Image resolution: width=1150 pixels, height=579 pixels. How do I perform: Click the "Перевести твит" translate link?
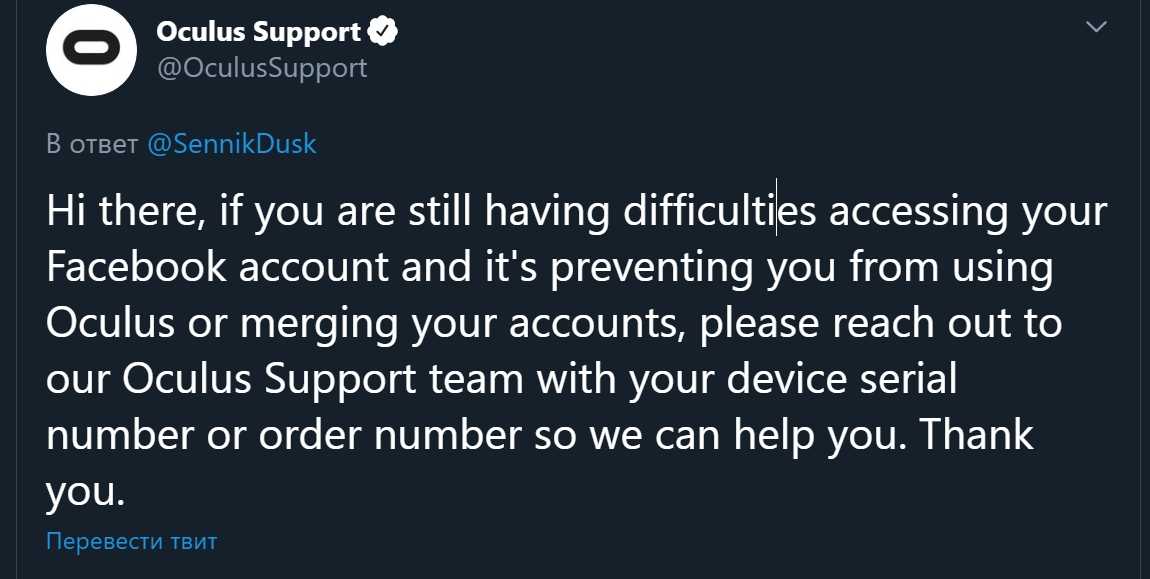tap(131, 542)
